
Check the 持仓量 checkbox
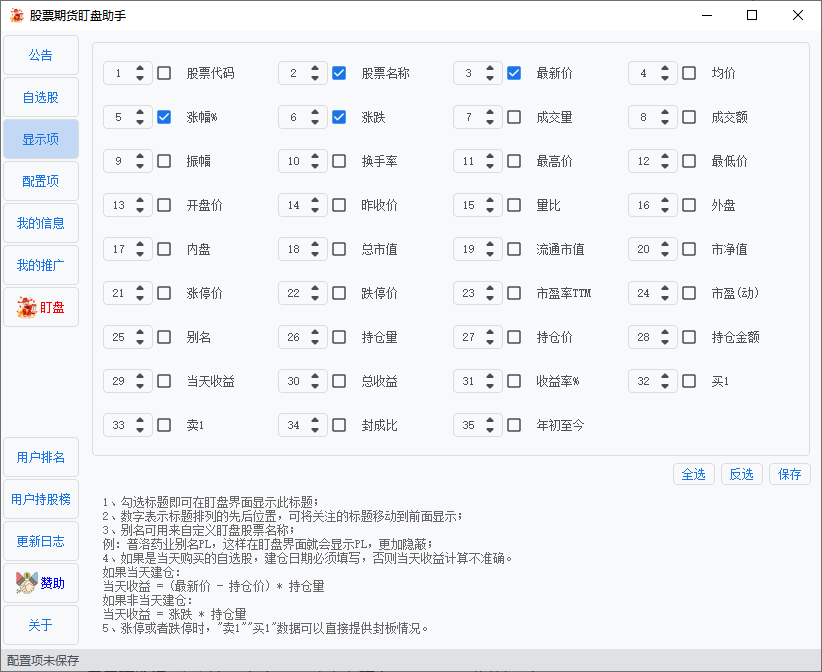(x=339, y=337)
